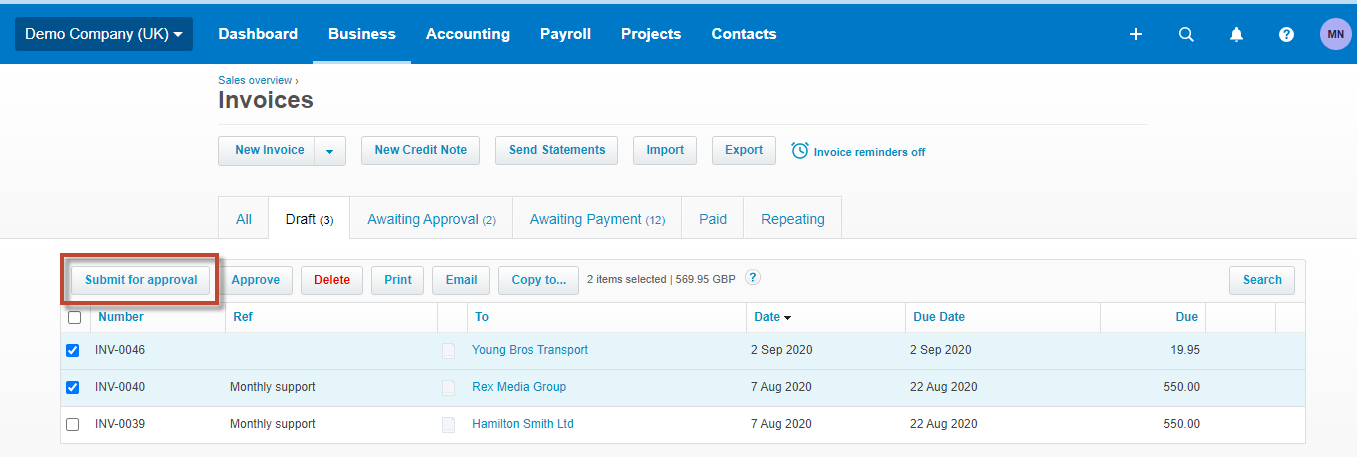This screenshot has width=1357, height=457.
Task: Sort by the Ref column header
Action: (x=243, y=317)
